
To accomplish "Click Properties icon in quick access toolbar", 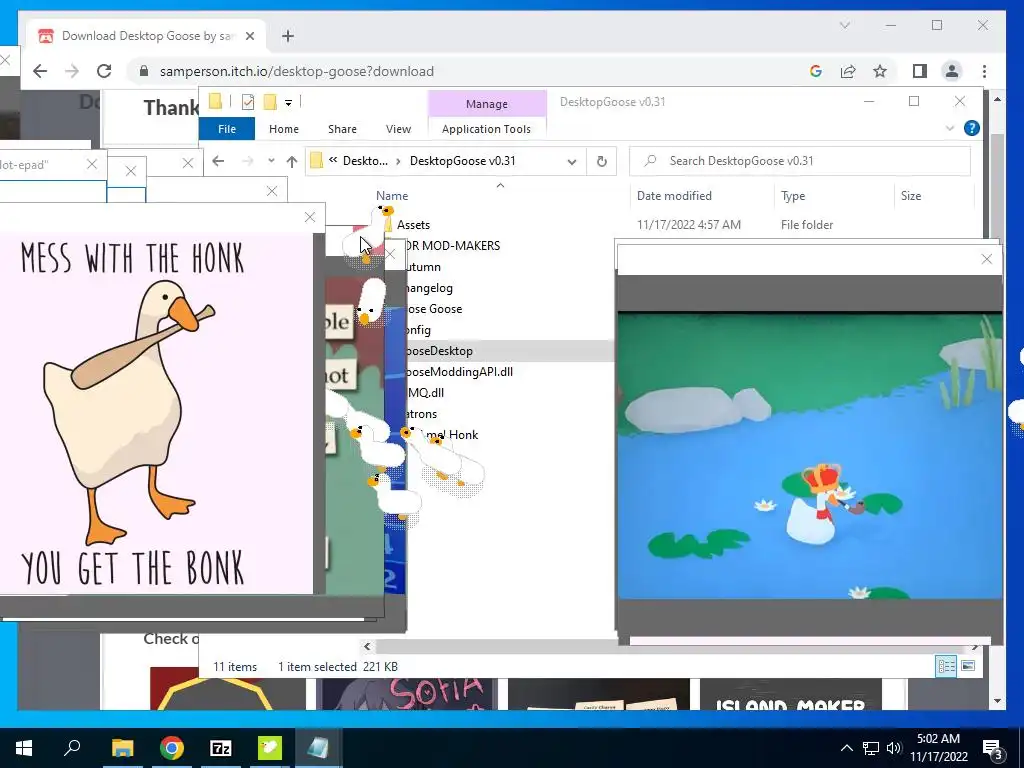I will click(248, 102).
